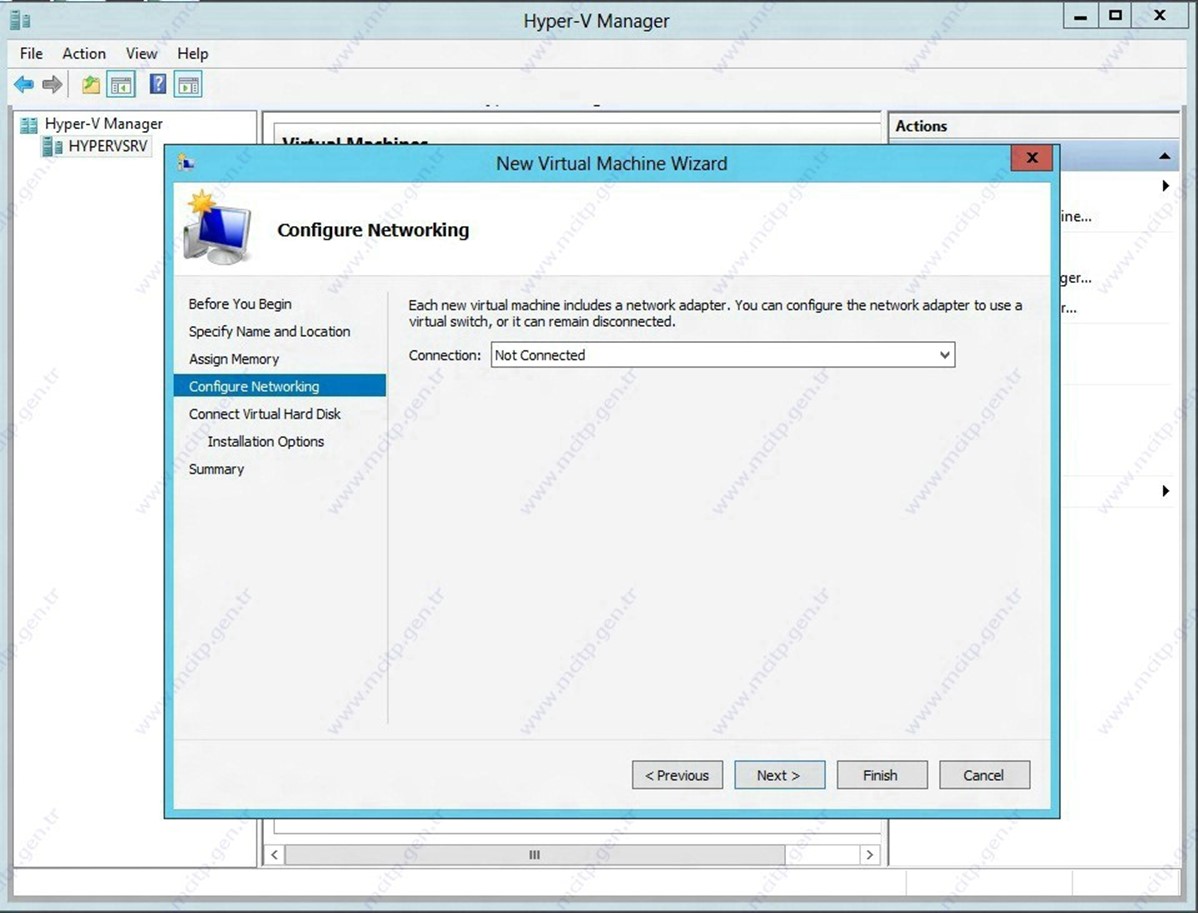The height and width of the screenshot is (913, 1198).
Task: Open the View menu
Action: (x=141, y=53)
